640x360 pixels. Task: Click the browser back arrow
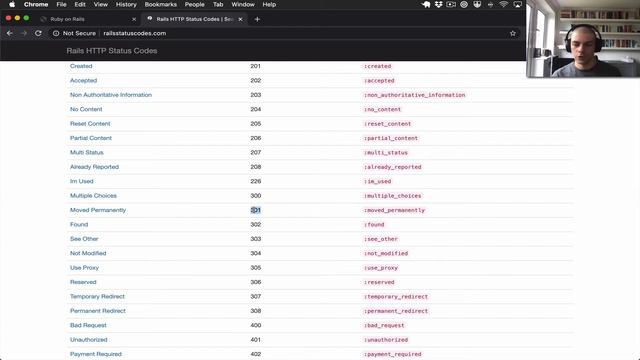tap(9, 33)
